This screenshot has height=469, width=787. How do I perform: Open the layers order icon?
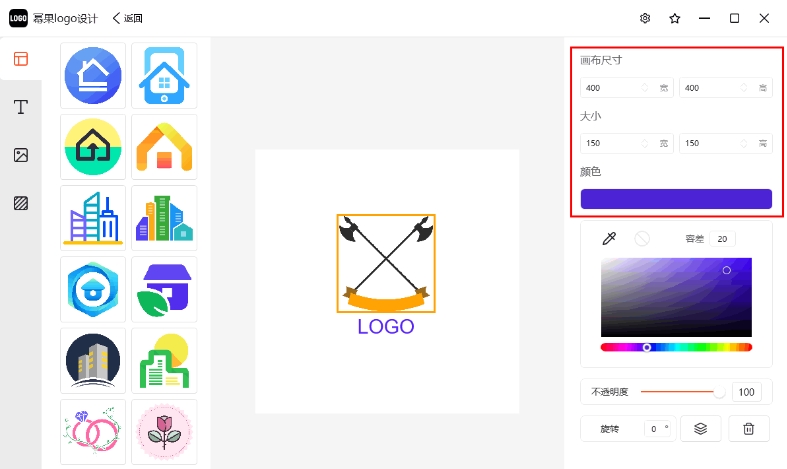point(701,429)
